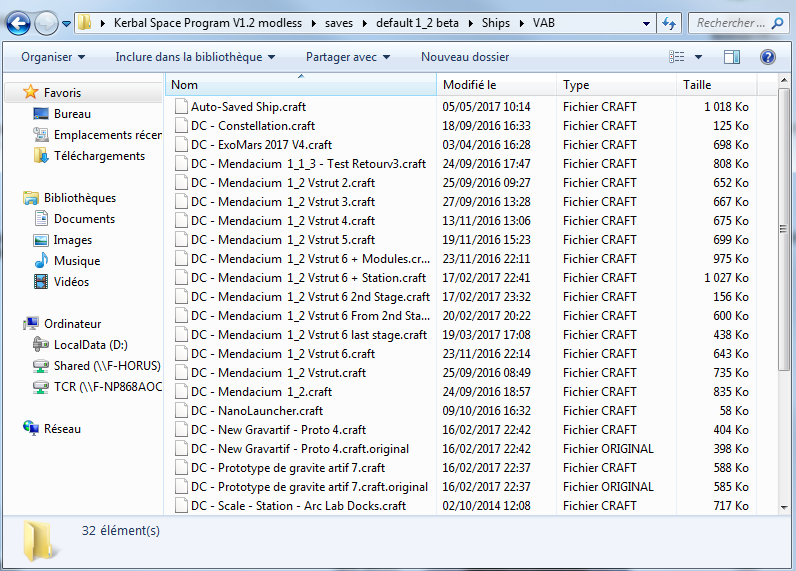The image size is (796, 571).
Task: Click the Ordinateur computer icon
Action: coord(30,323)
